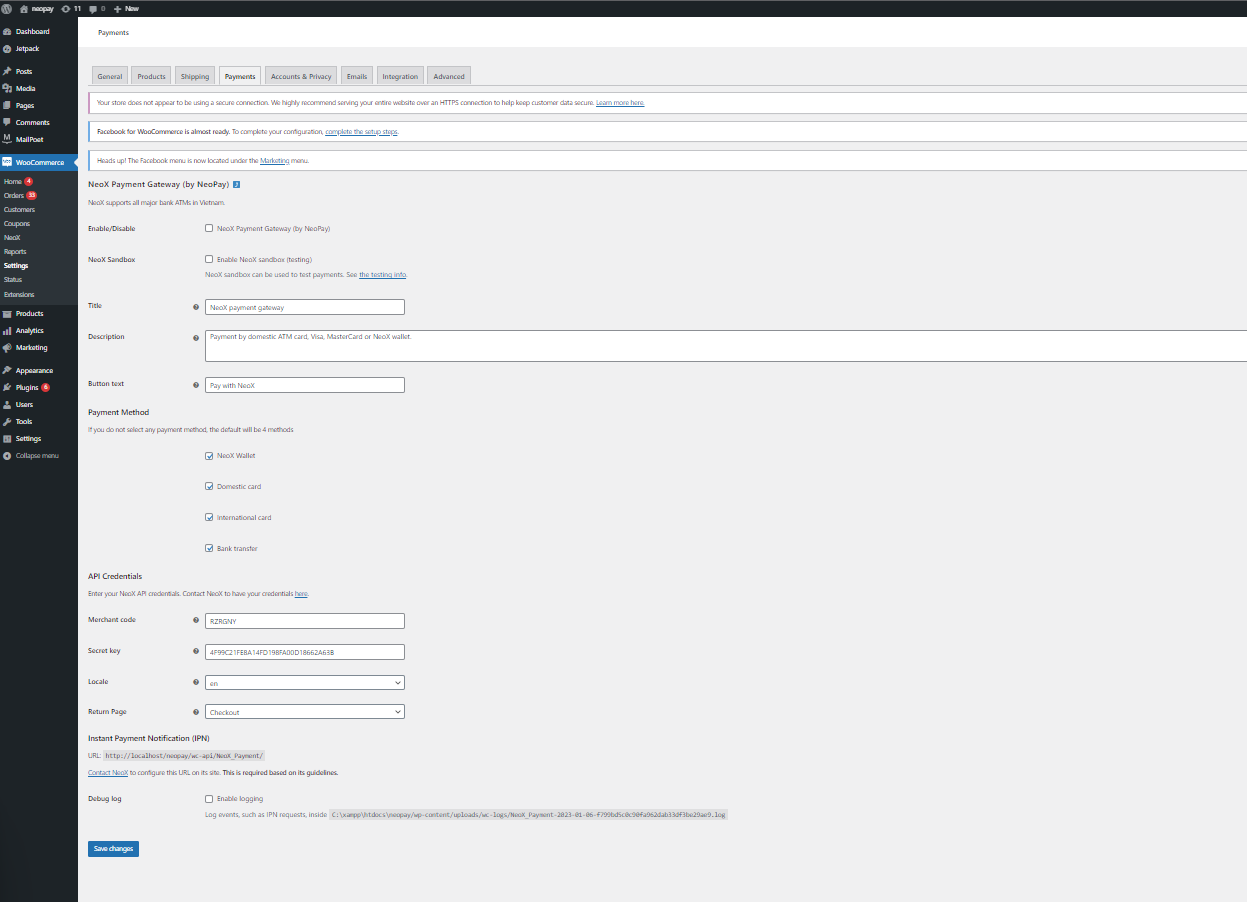Open Dashboard icon in sidebar

coord(7,32)
